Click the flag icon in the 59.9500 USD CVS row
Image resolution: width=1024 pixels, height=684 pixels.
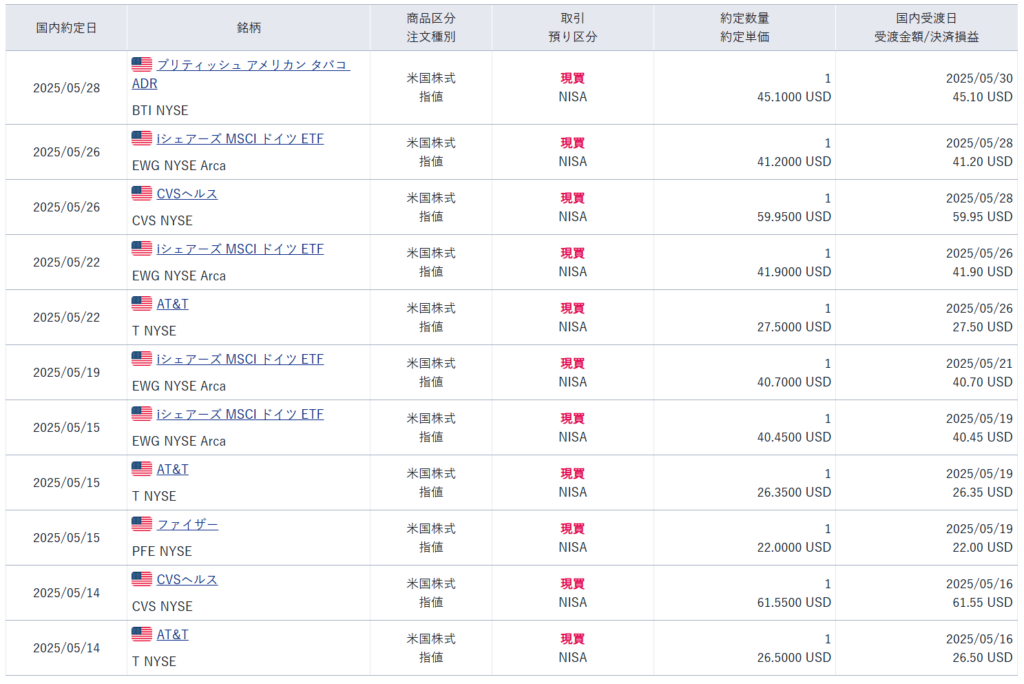coord(142,194)
